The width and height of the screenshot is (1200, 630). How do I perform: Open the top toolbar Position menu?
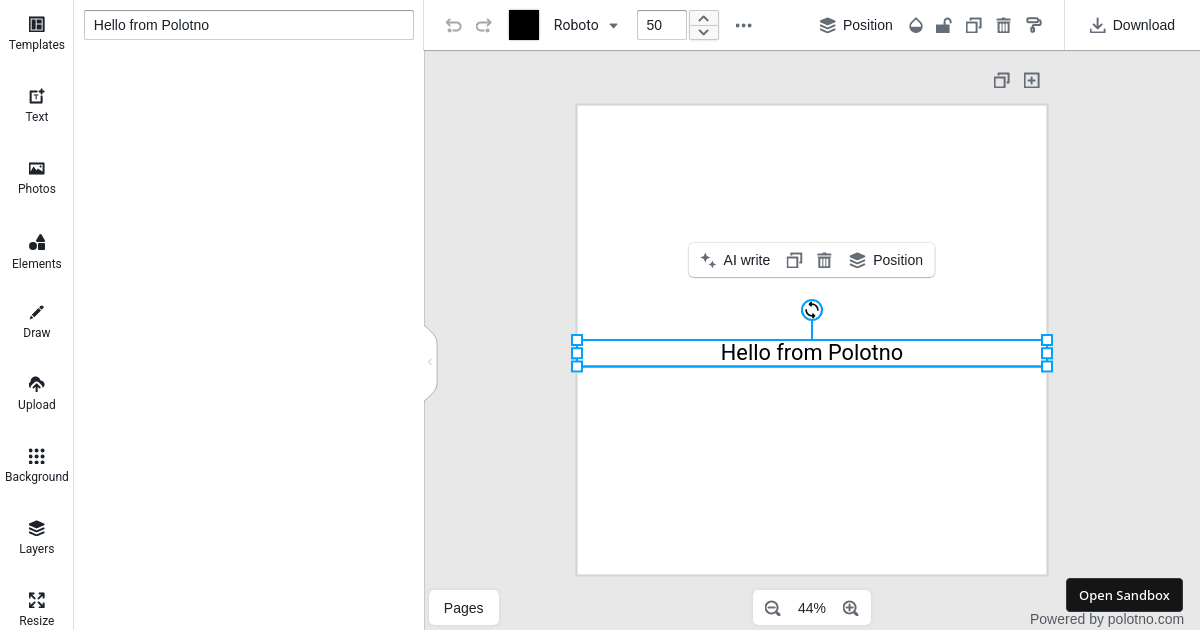pos(856,25)
